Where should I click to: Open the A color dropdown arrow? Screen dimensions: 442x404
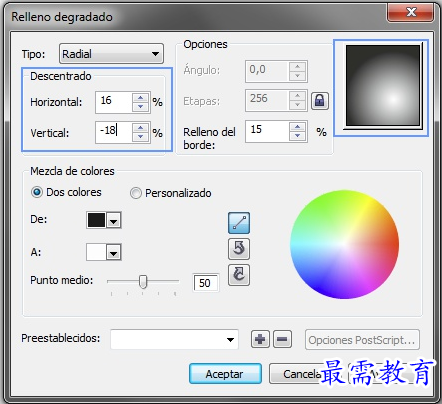[114, 252]
